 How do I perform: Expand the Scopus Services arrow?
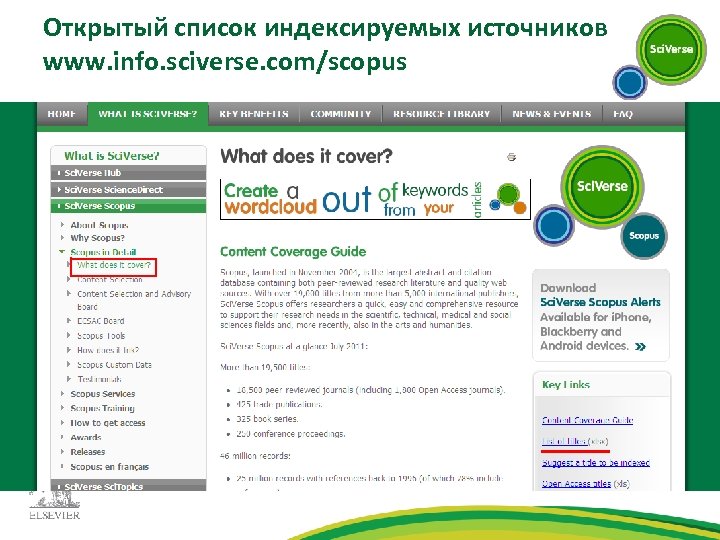(62, 394)
